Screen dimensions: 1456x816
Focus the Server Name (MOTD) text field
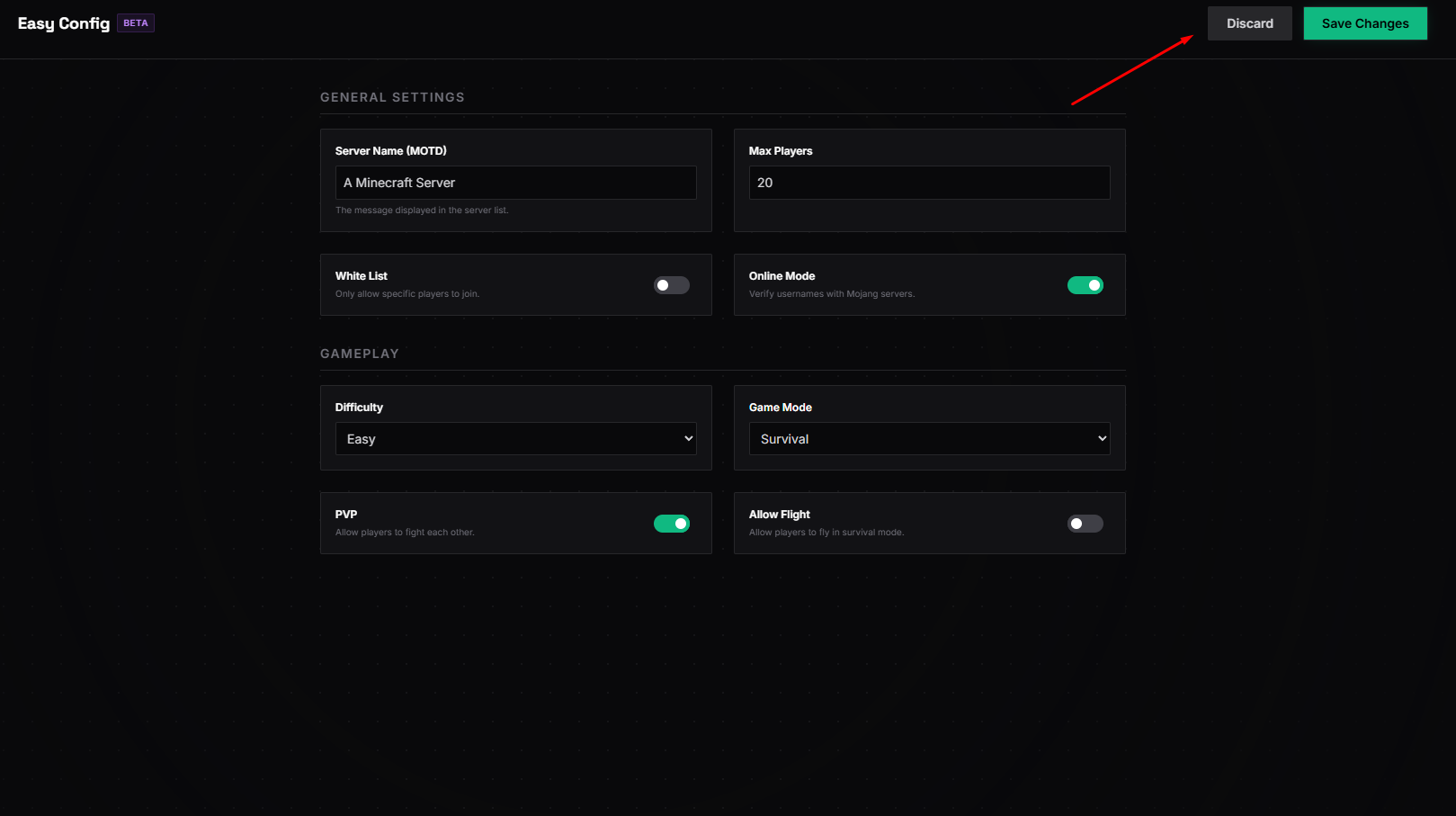515,183
